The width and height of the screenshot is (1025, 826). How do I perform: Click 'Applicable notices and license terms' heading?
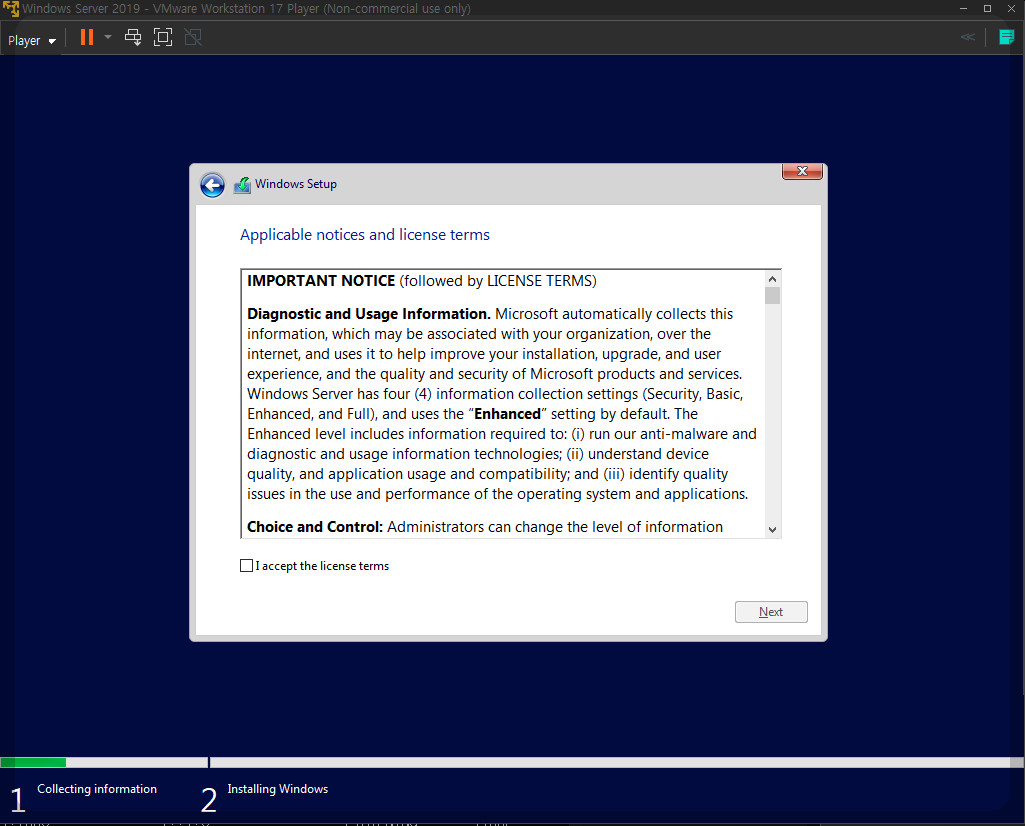pyautogui.click(x=365, y=235)
